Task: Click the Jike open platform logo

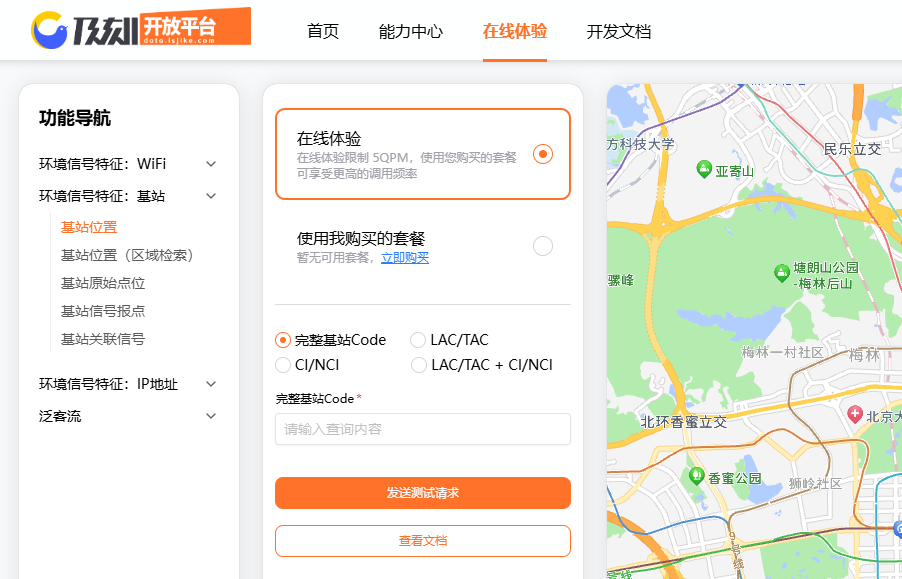Action: click(x=140, y=29)
